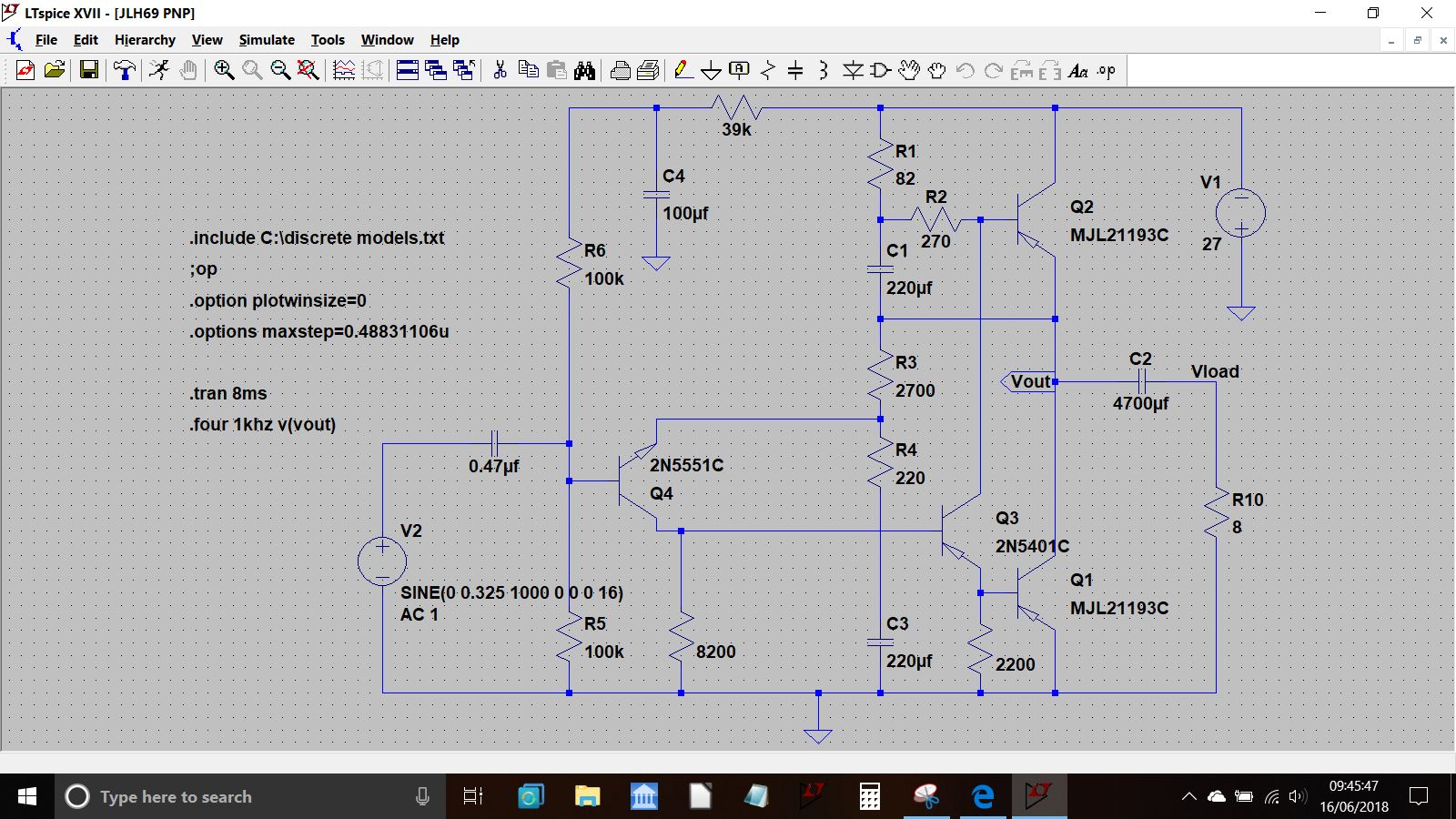Select the Drag closed-hand tool
Image resolution: width=1456 pixels, height=819 pixels.
coord(937,70)
